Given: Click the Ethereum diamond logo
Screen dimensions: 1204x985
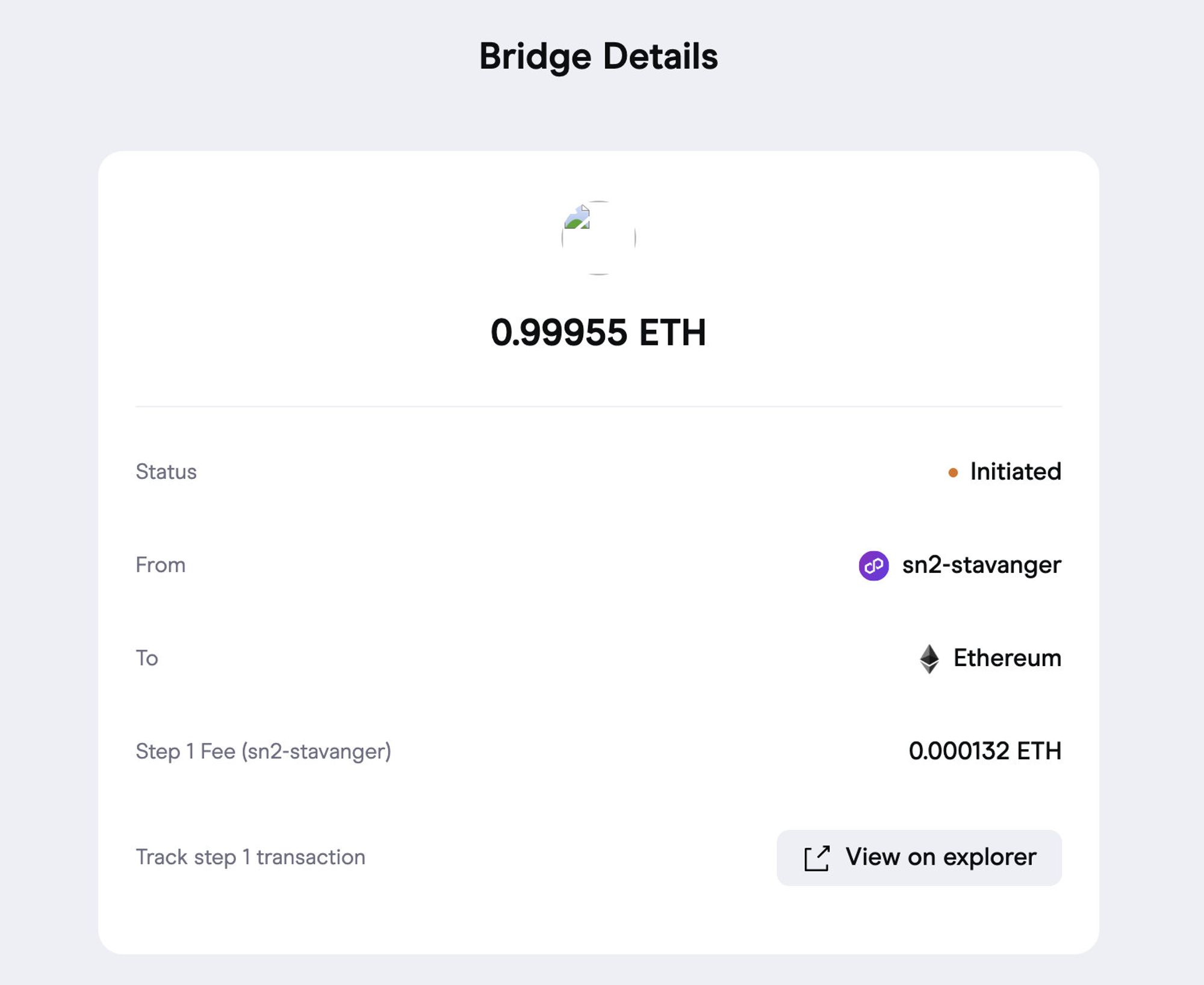Looking at the screenshot, I should [929, 659].
